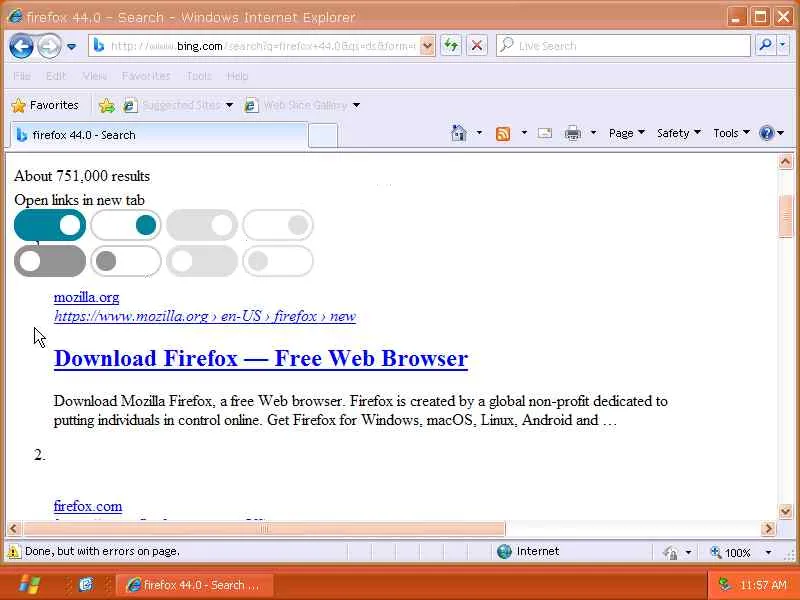Click the vertical scrollbar up arrow
Screen dimensions: 800x600
pyautogui.click(x=785, y=162)
